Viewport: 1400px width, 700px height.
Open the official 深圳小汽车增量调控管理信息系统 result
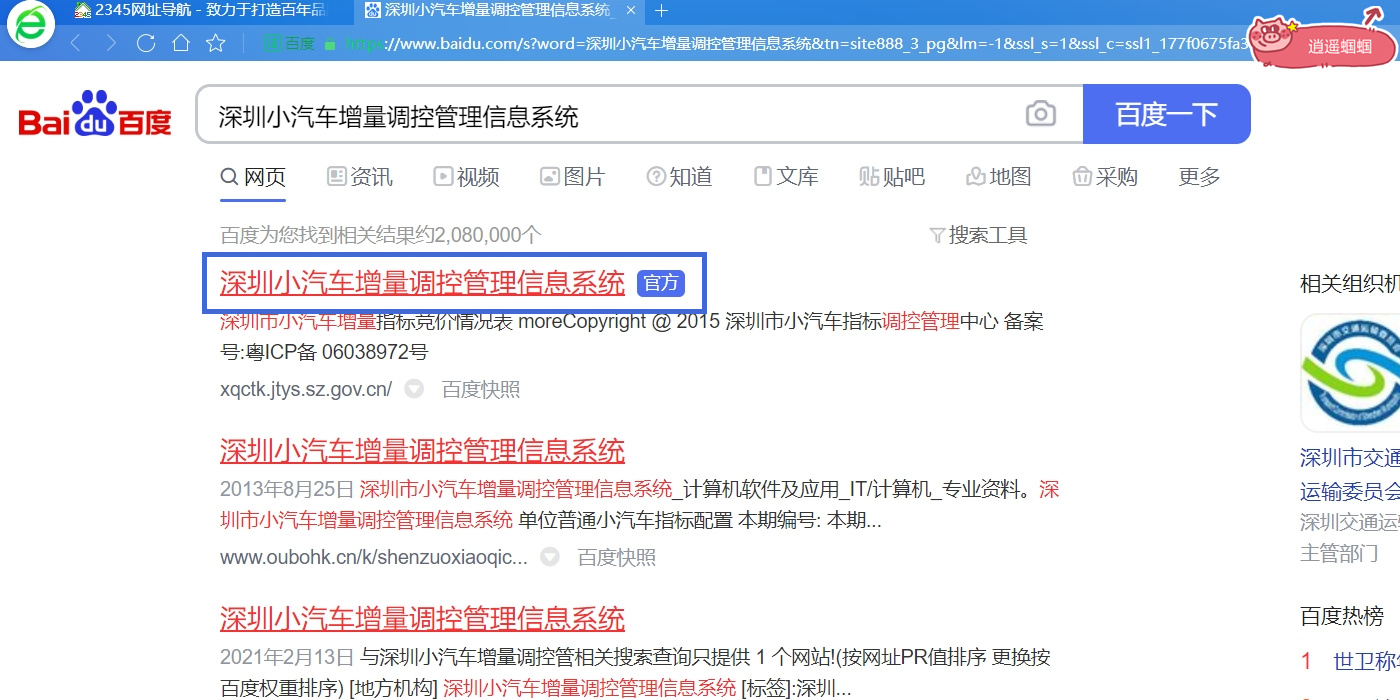pos(422,283)
